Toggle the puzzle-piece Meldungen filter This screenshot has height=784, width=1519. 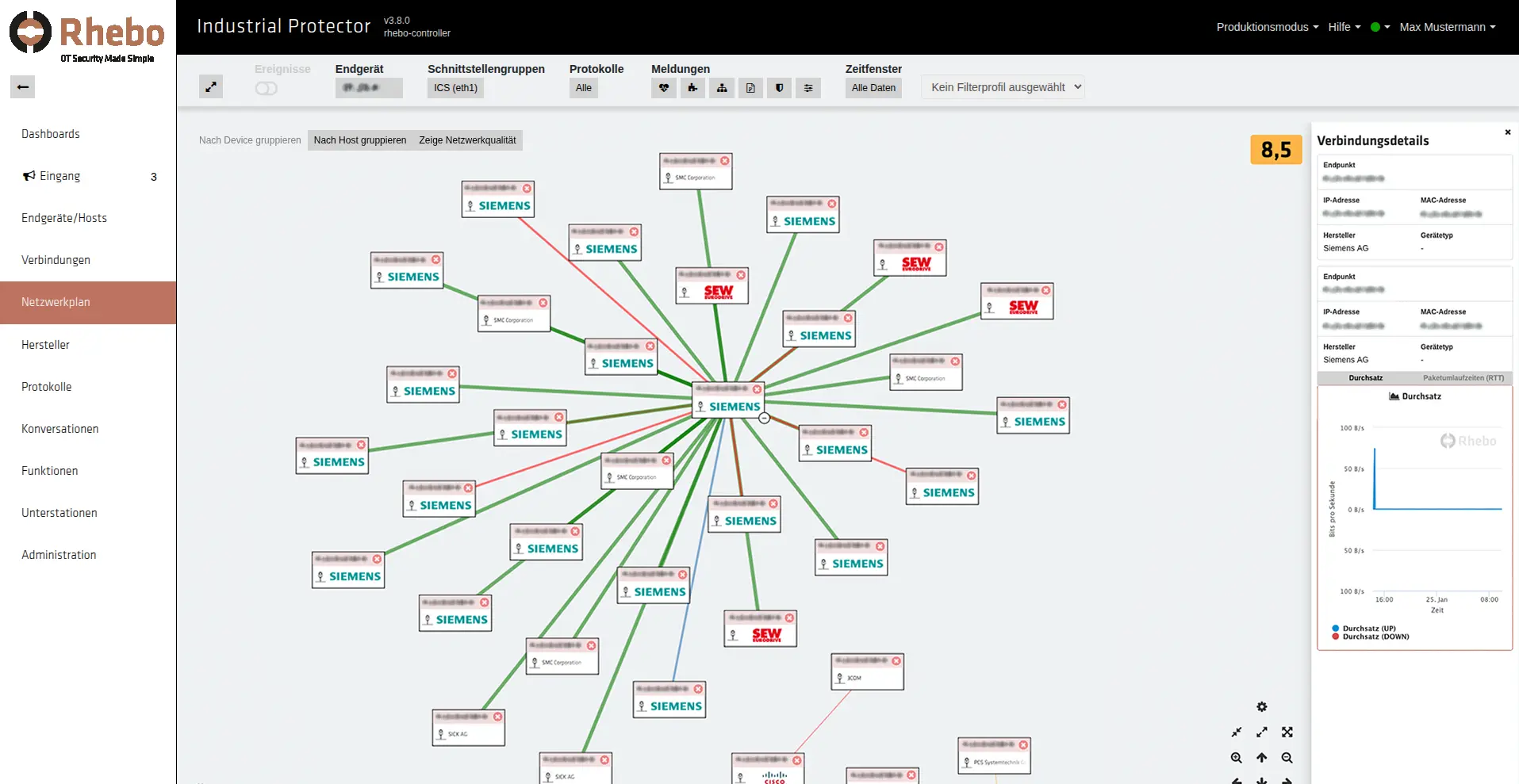pyautogui.click(x=692, y=88)
